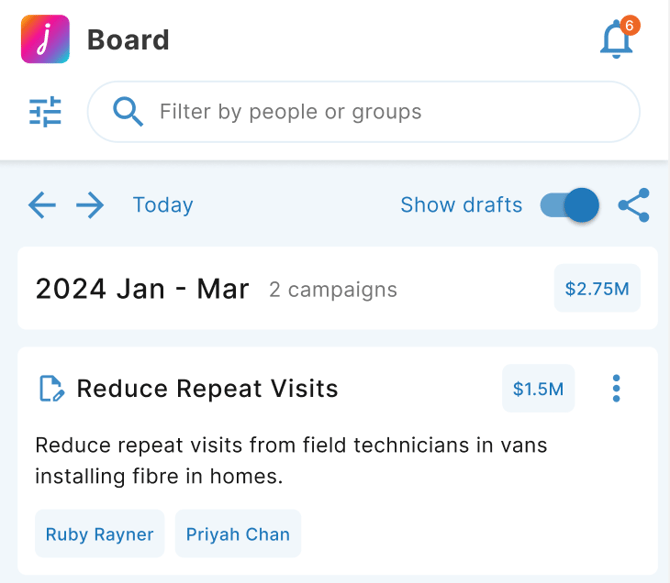Select the Priyah Chan person chip

click(238, 534)
